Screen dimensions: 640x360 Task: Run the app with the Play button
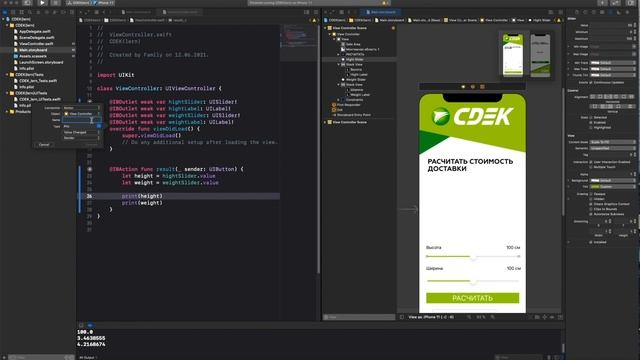click(x=42, y=3)
